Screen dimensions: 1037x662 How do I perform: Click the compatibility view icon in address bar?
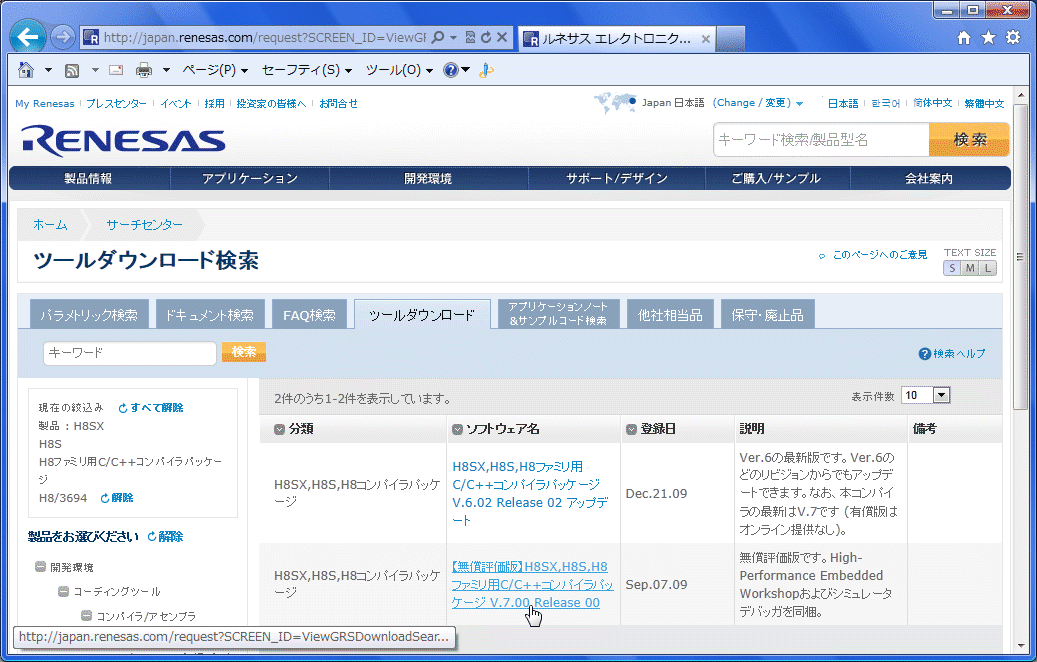coord(470,38)
